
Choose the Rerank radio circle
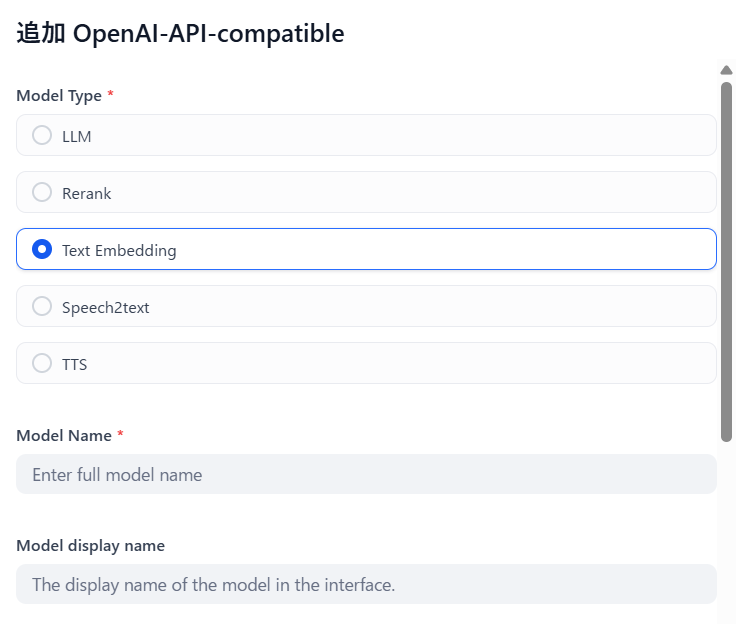(42, 192)
